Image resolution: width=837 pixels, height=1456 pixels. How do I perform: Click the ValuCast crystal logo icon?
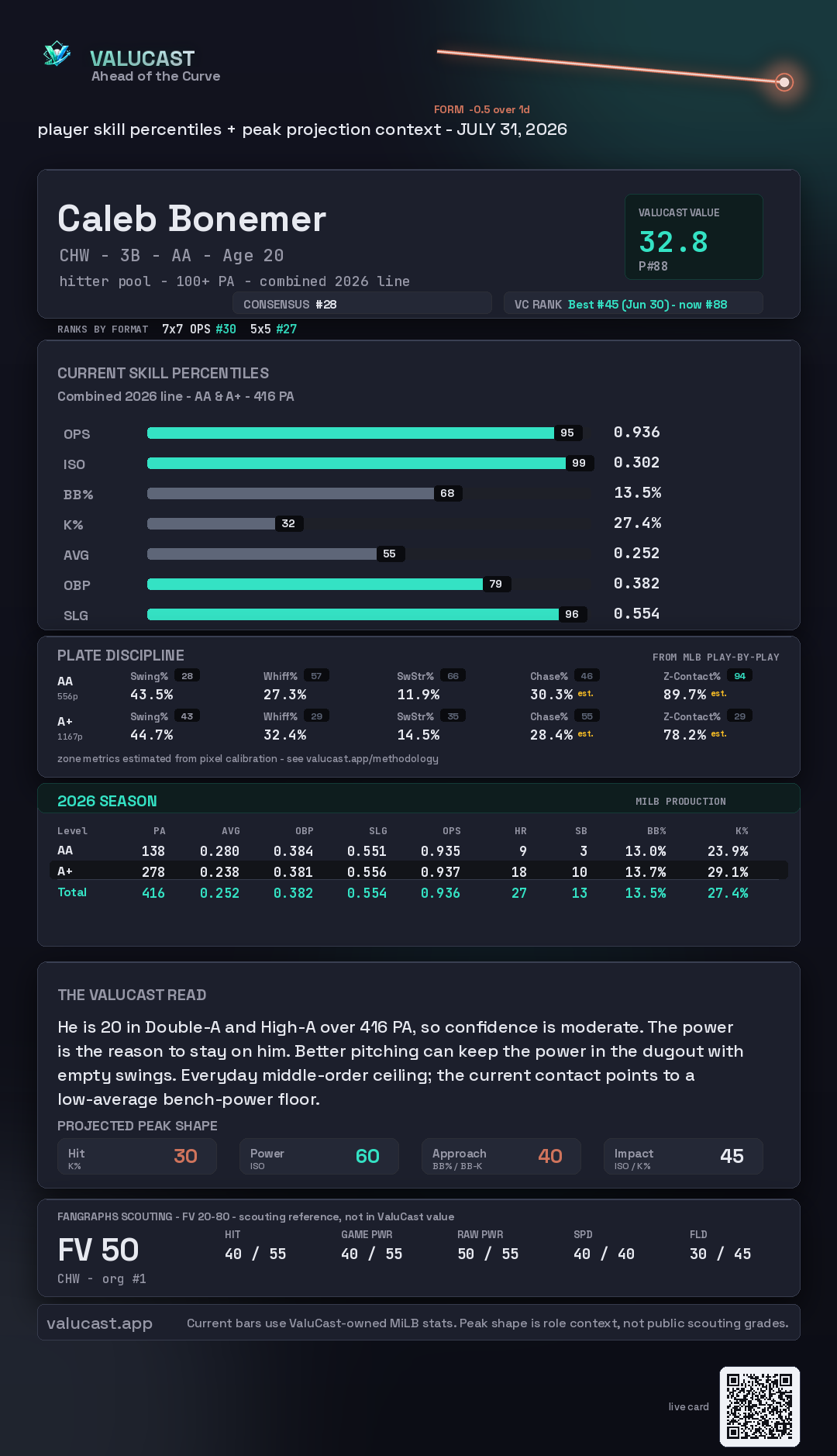tap(57, 54)
